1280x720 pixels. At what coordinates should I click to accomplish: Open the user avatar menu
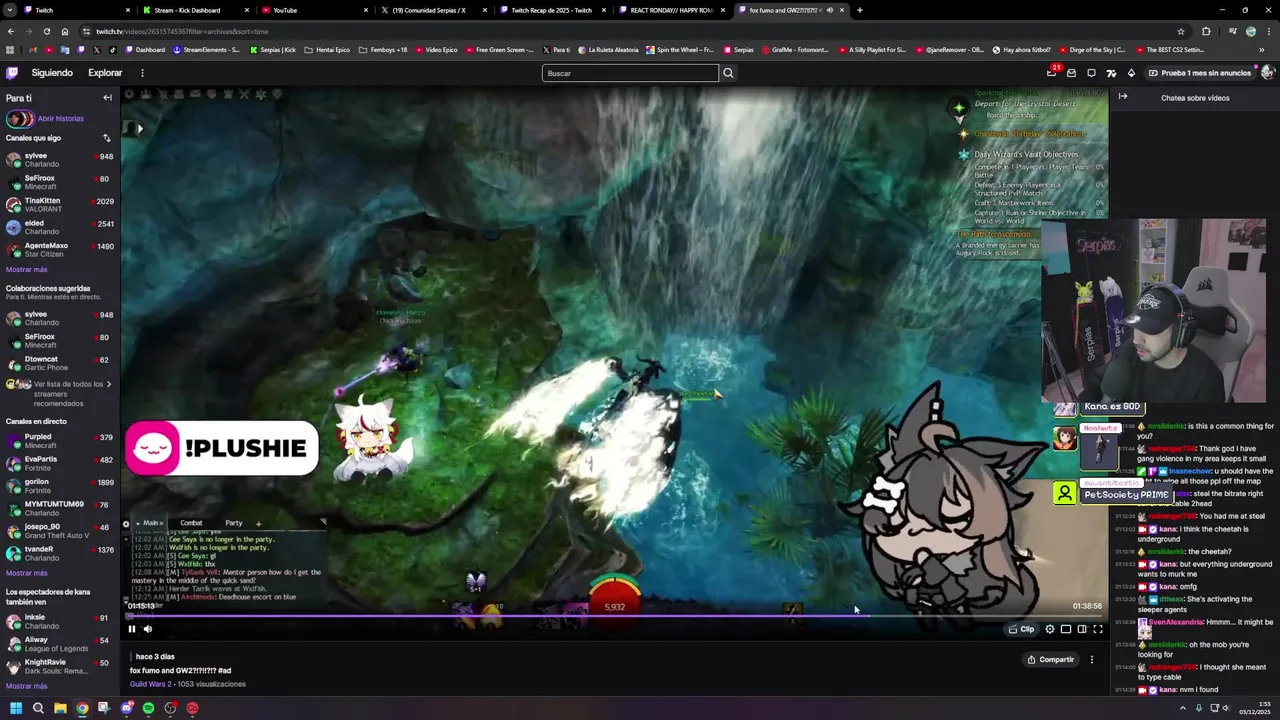click(x=1267, y=73)
